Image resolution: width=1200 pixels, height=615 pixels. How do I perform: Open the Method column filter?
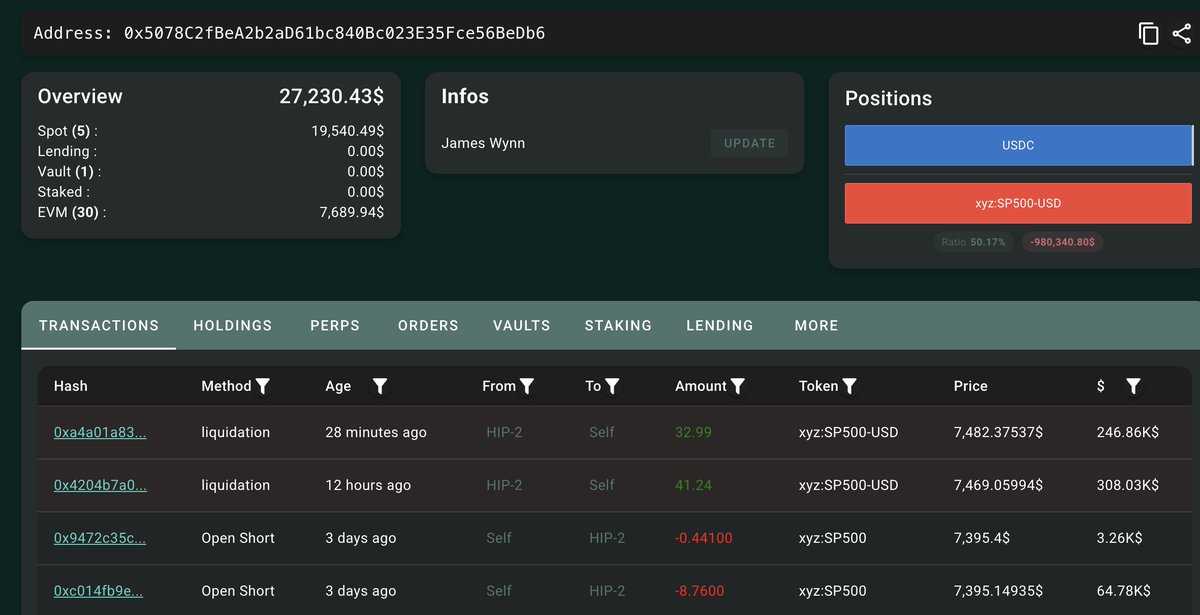click(x=263, y=386)
